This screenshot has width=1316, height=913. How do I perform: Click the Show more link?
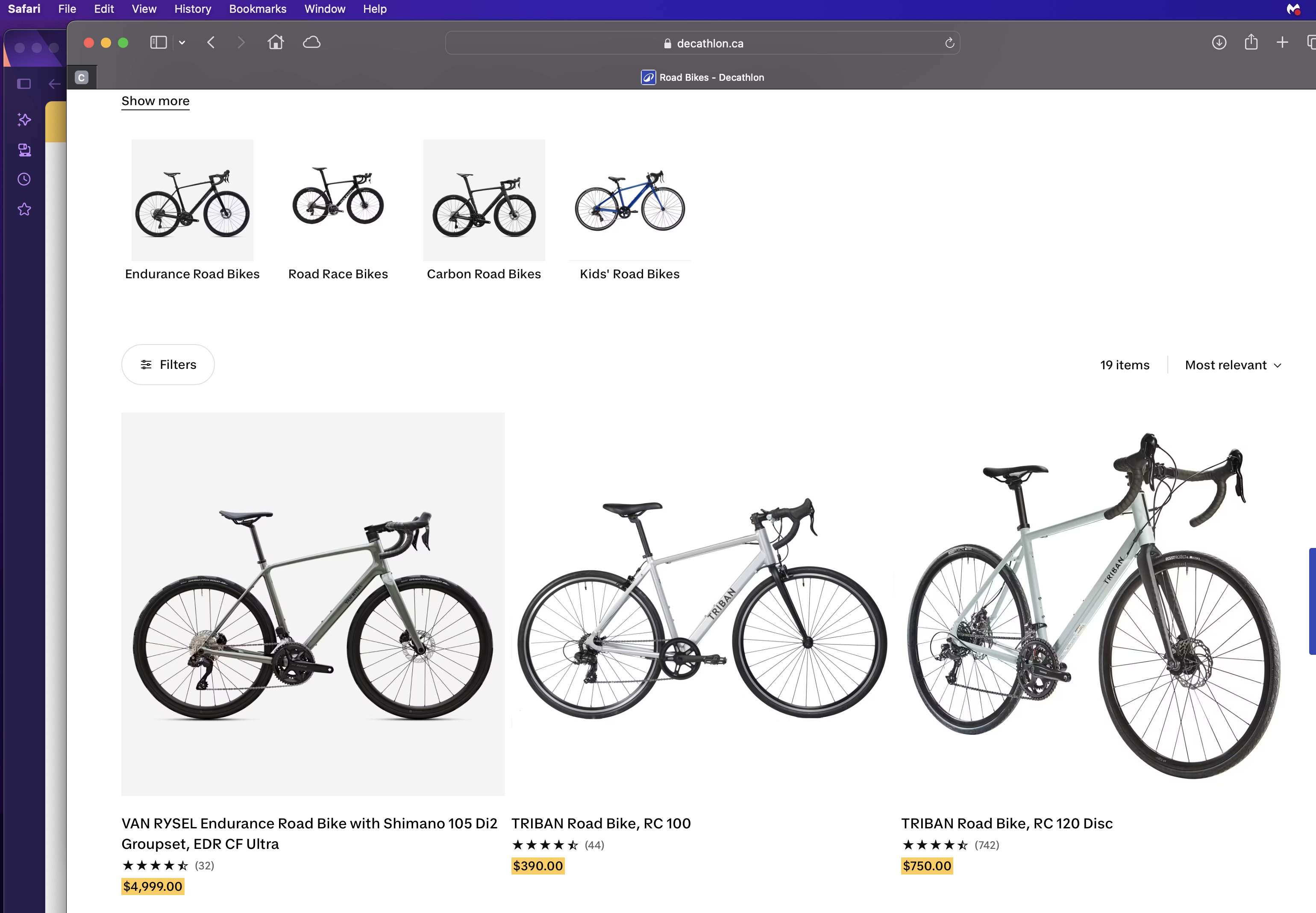(156, 101)
